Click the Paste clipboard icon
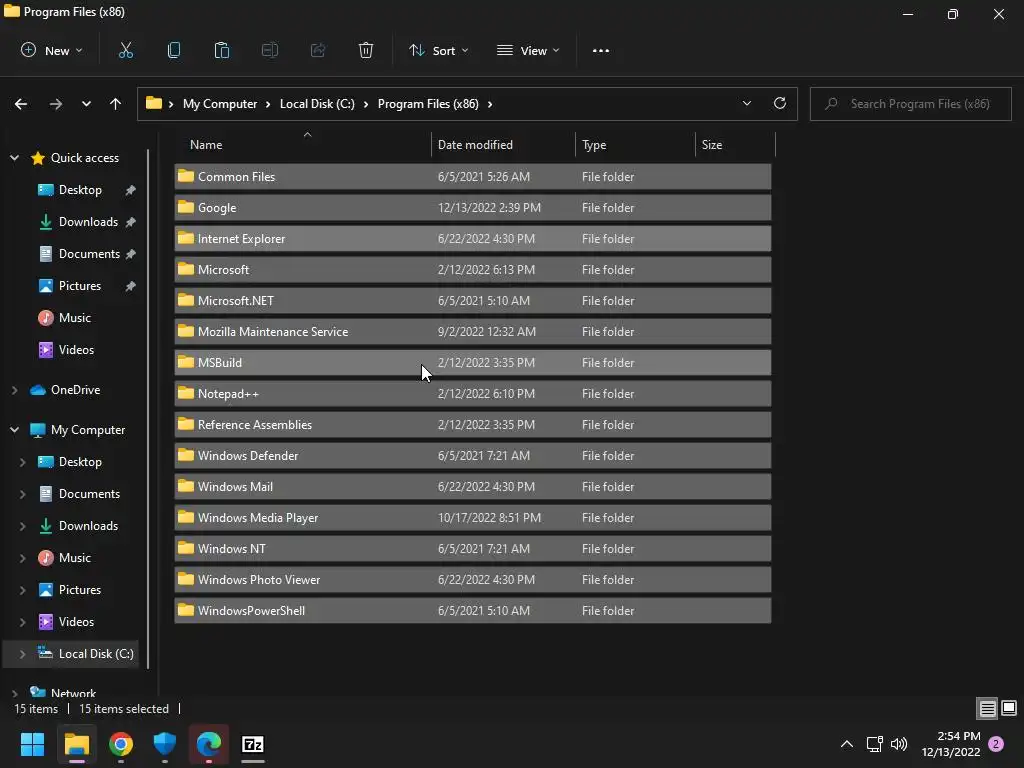This screenshot has height=768, width=1024. [x=221, y=50]
